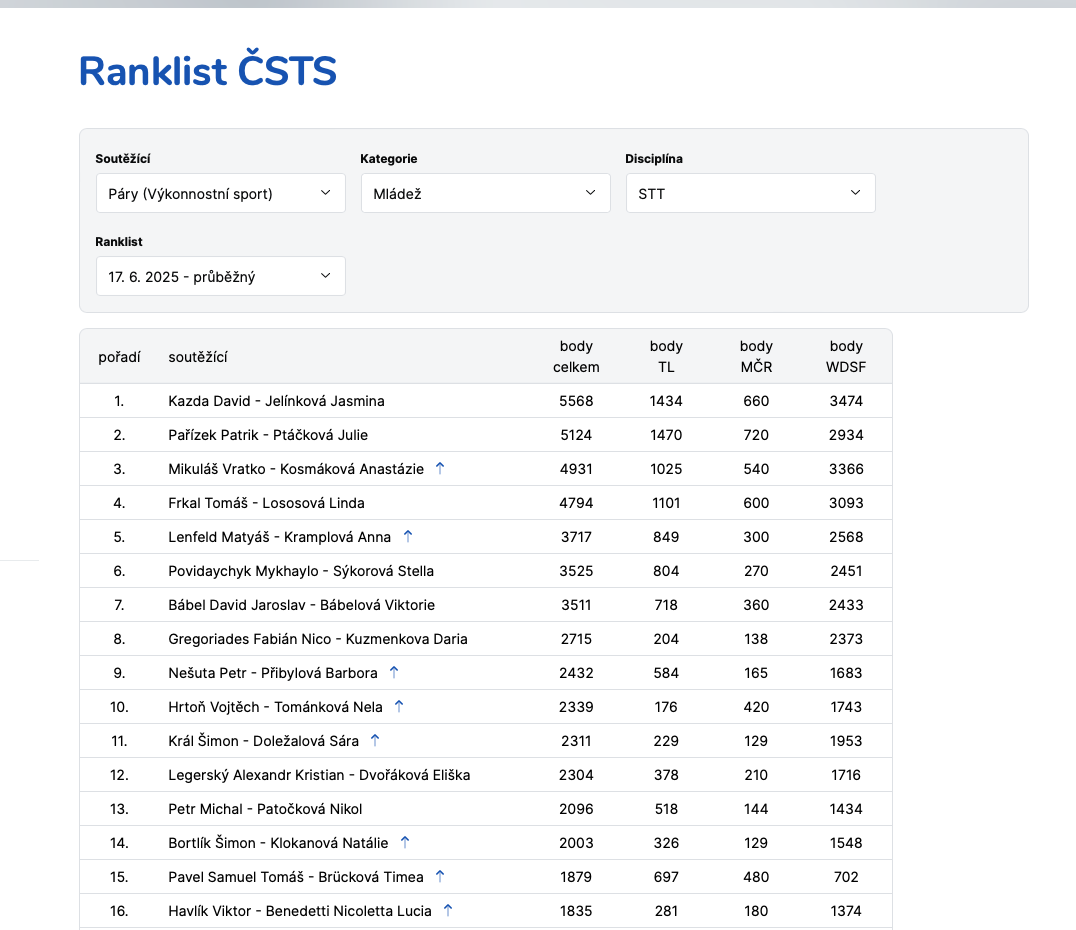The image size is (1076, 930).
Task: Select couple Petr Michal - Patočková Nikol
Action: 266,809
